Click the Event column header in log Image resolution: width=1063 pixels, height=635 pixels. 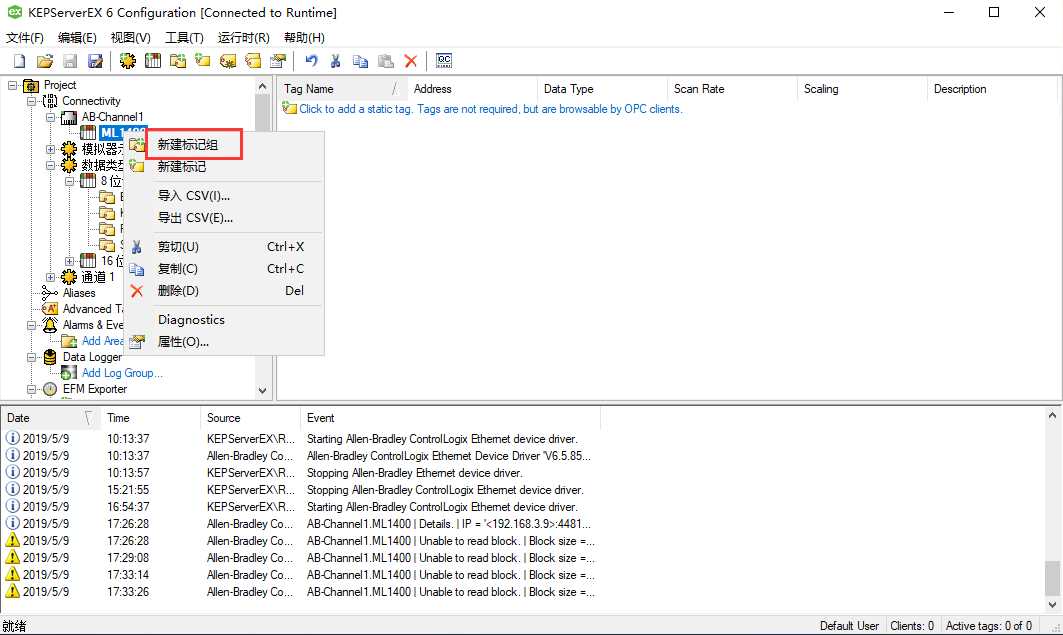tap(450, 418)
